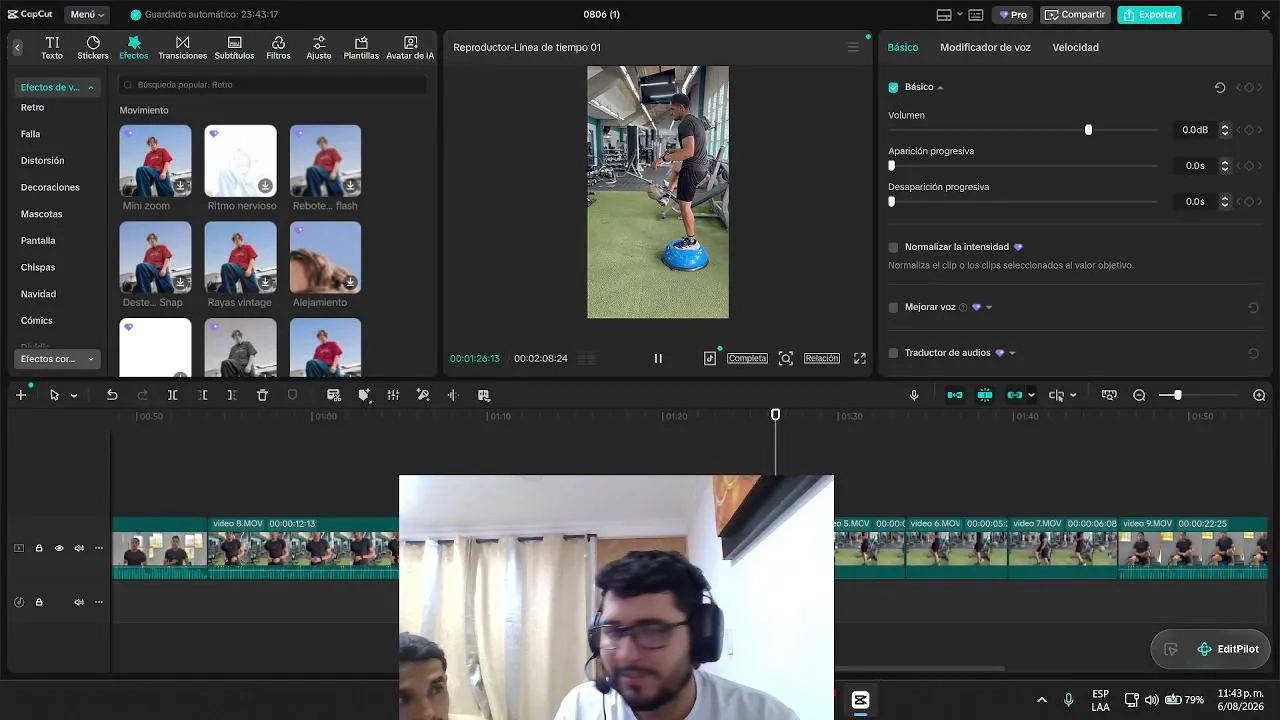Expand Traductor de audios options arrow
The height and width of the screenshot is (720, 1280).
1012,353
